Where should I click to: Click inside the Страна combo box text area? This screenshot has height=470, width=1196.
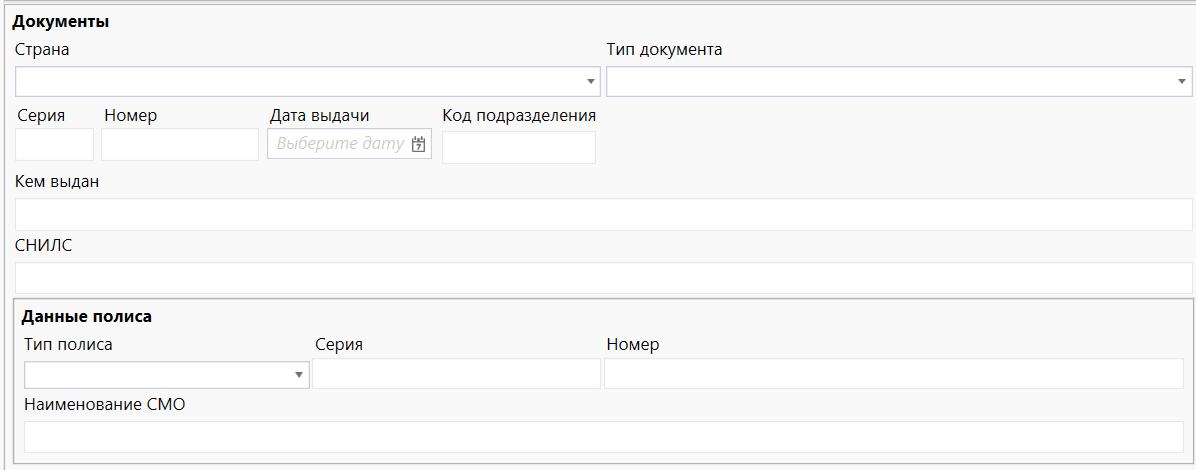click(300, 82)
